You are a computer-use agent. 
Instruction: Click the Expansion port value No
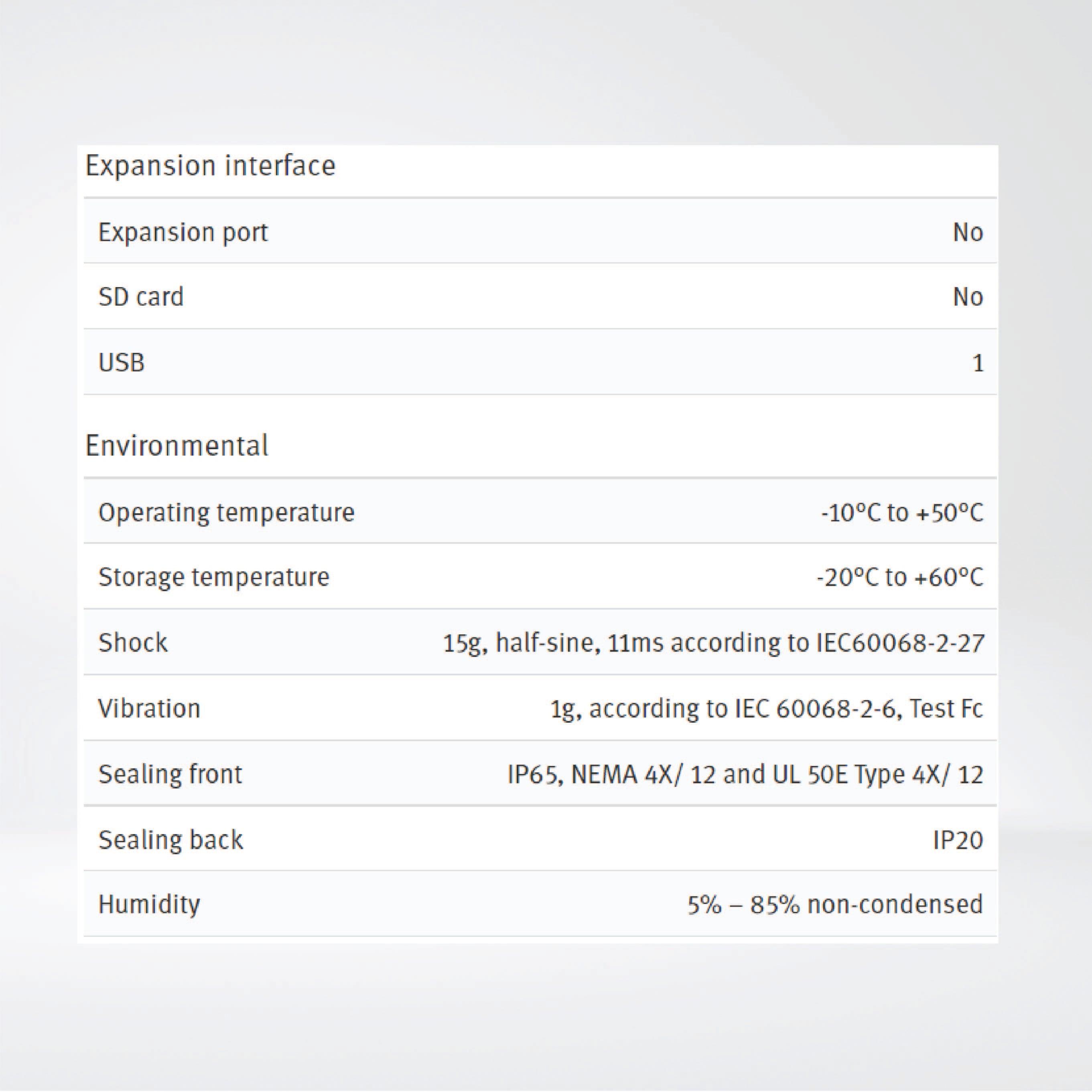pos(968,232)
